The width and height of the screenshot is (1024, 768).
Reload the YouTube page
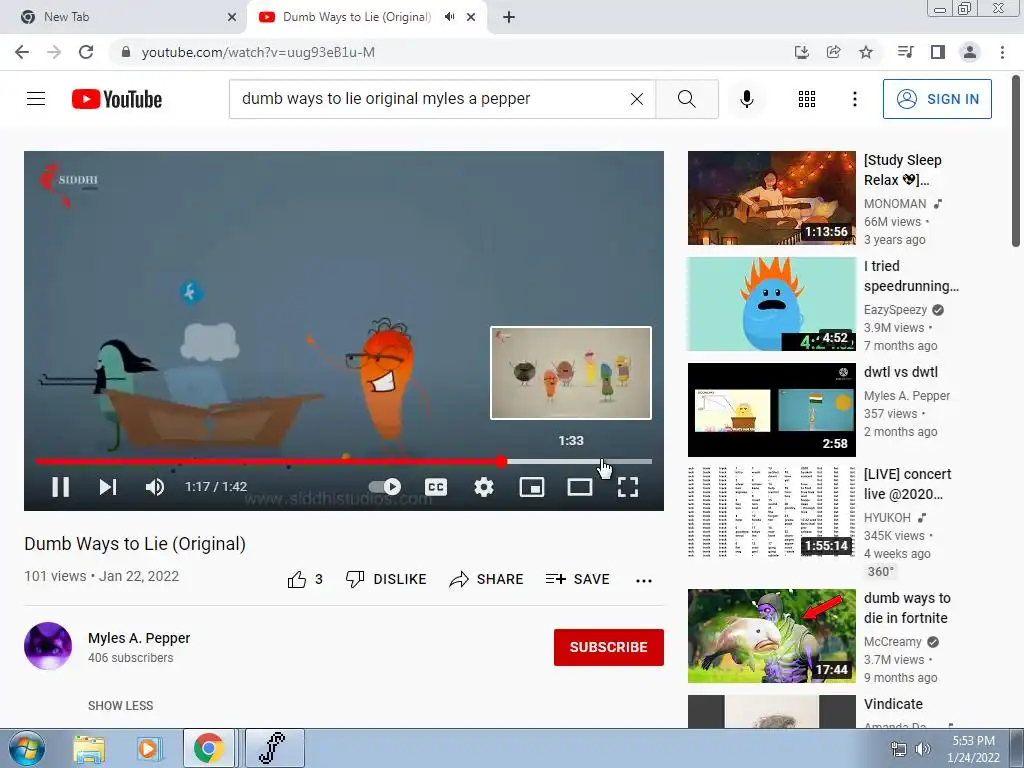tap(86, 52)
